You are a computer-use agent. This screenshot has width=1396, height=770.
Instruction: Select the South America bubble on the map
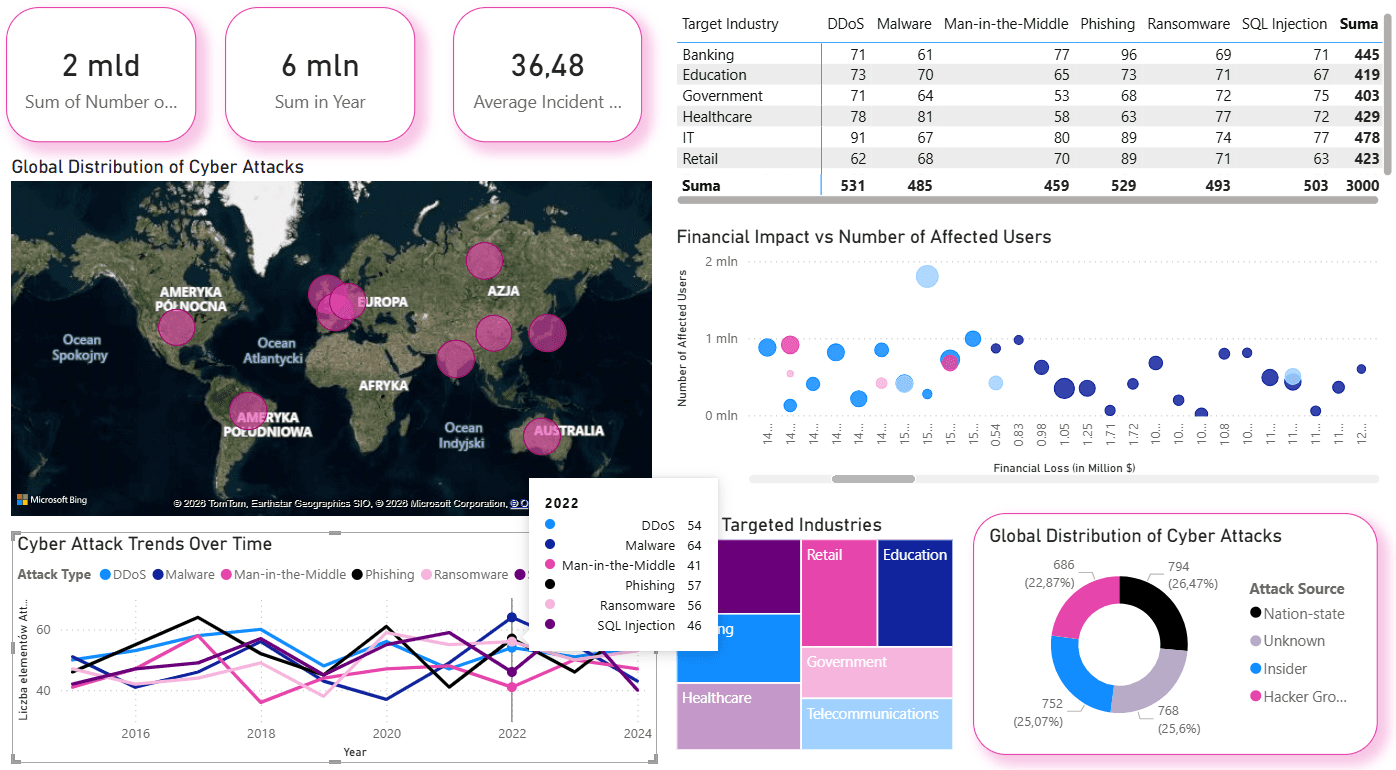coord(248,411)
